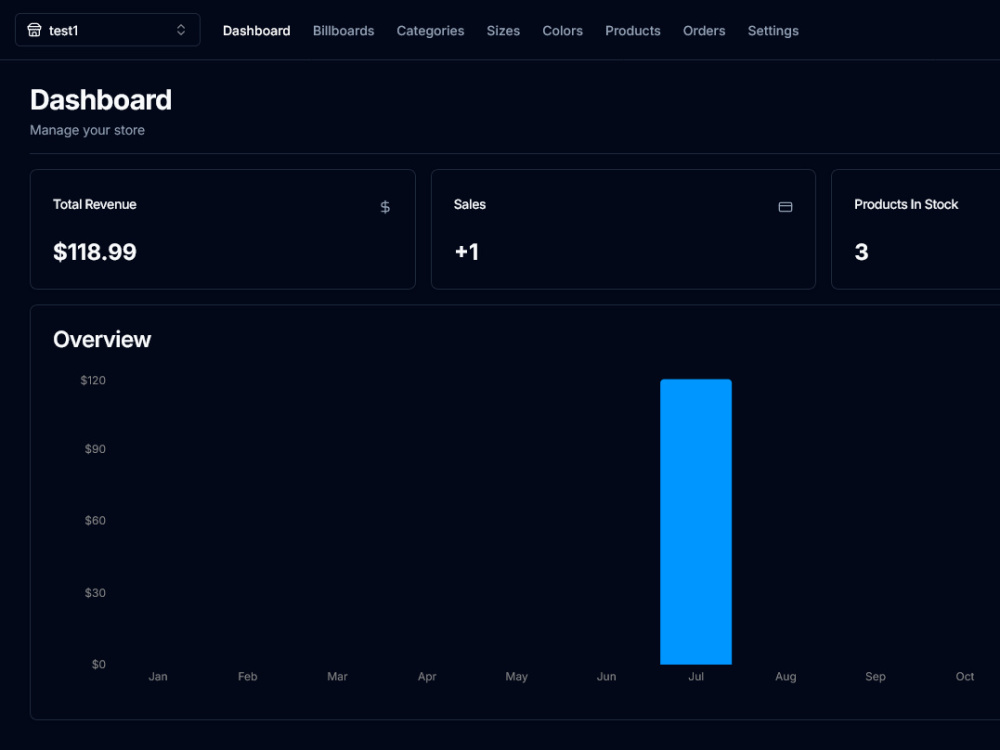
Task: Click the Jul axis label
Action: pyautogui.click(x=696, y=677)
